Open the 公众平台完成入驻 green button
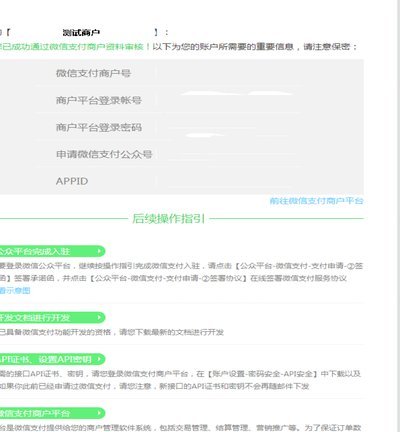 tap(52, 251)
